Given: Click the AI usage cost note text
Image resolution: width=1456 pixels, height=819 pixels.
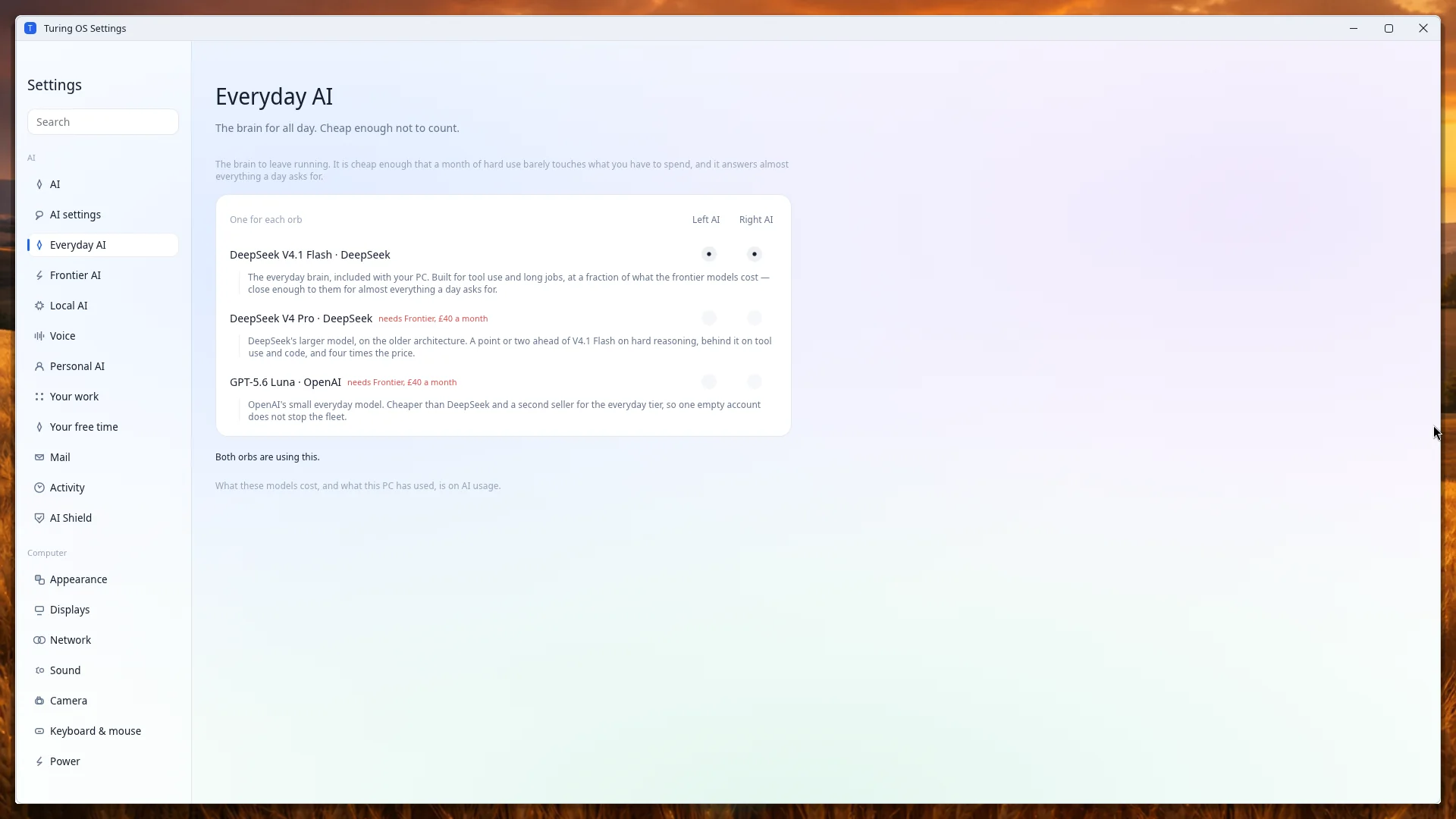Looking at the screenshot, I should pos(358,486).
